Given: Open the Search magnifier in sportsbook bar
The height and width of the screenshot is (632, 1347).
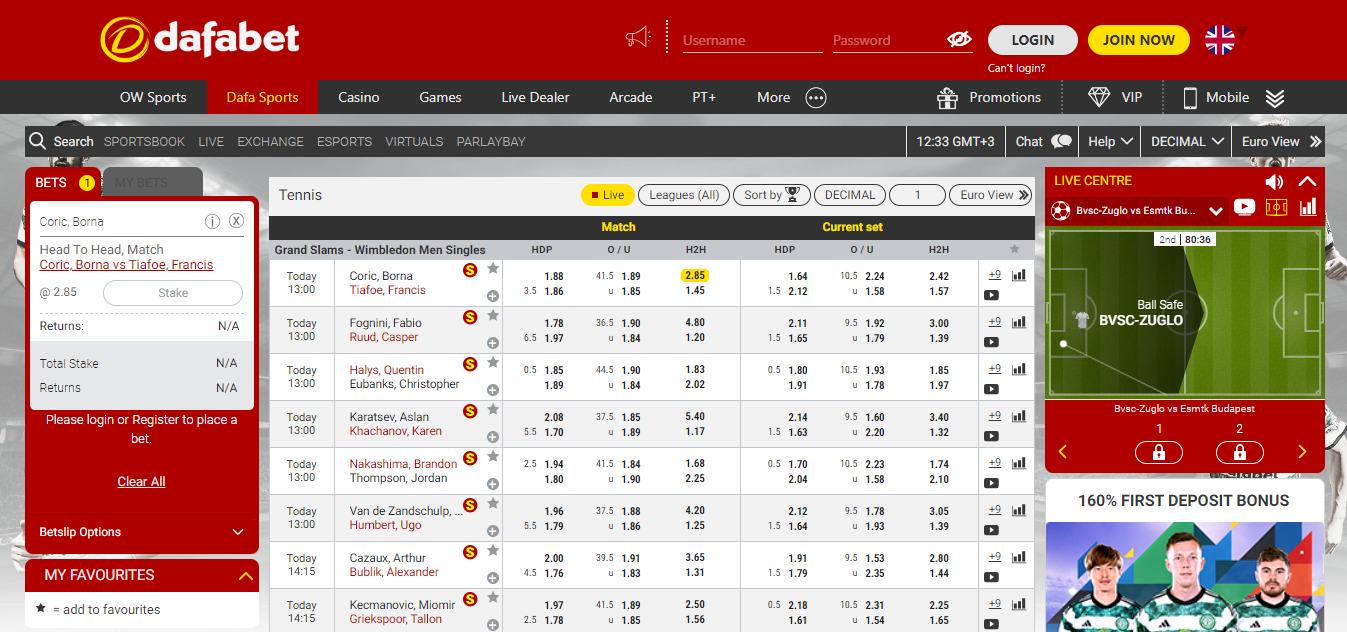Looking at the screenshot, I should (x=38, y=141).
